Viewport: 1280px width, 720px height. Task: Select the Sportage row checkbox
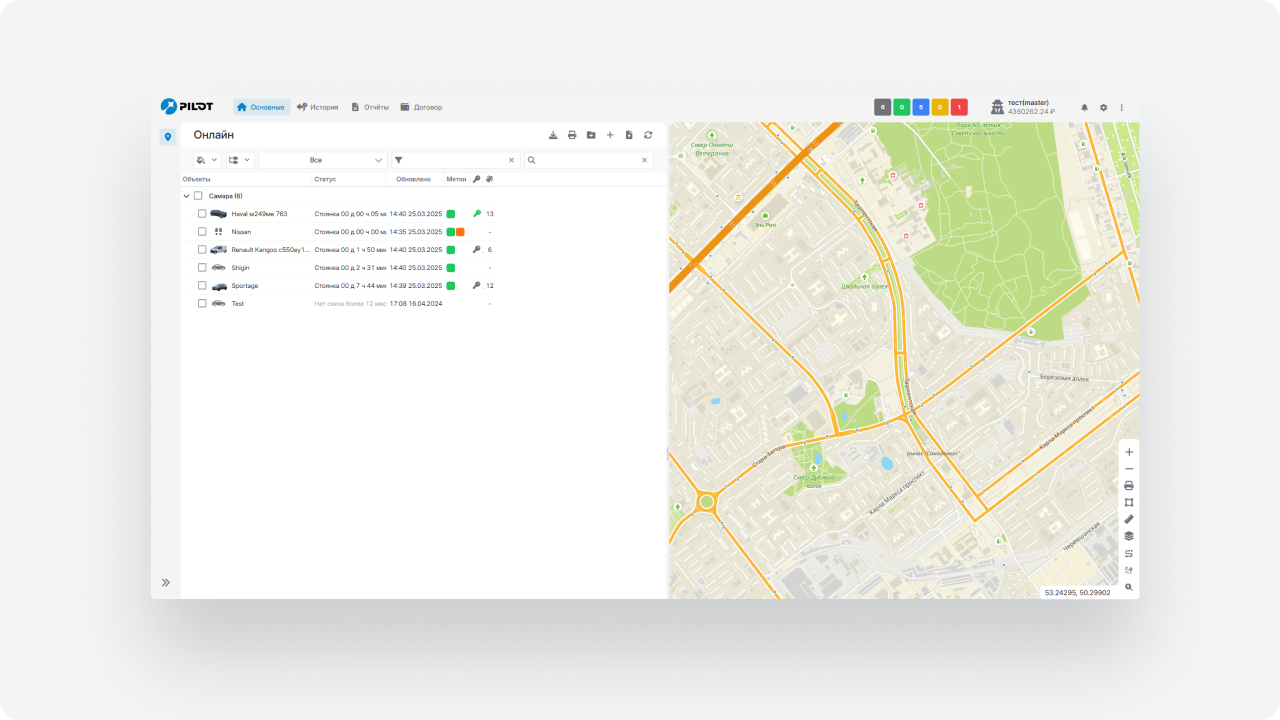click(202, 286)
